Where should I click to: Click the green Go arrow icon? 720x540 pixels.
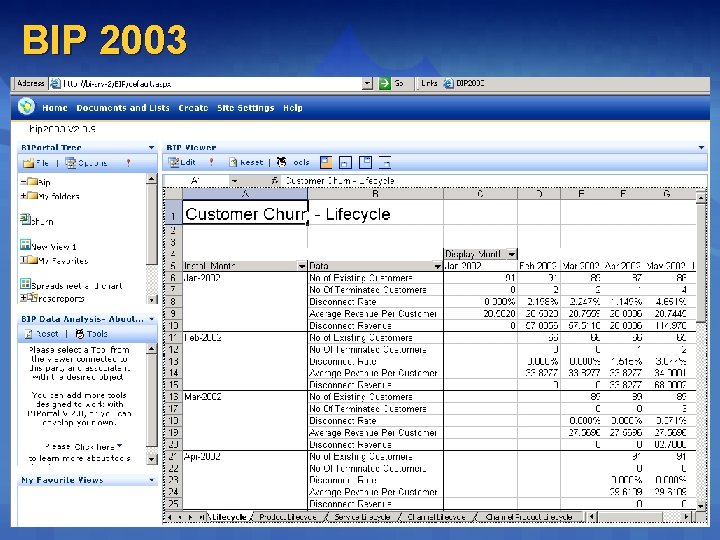pos(384,84)
